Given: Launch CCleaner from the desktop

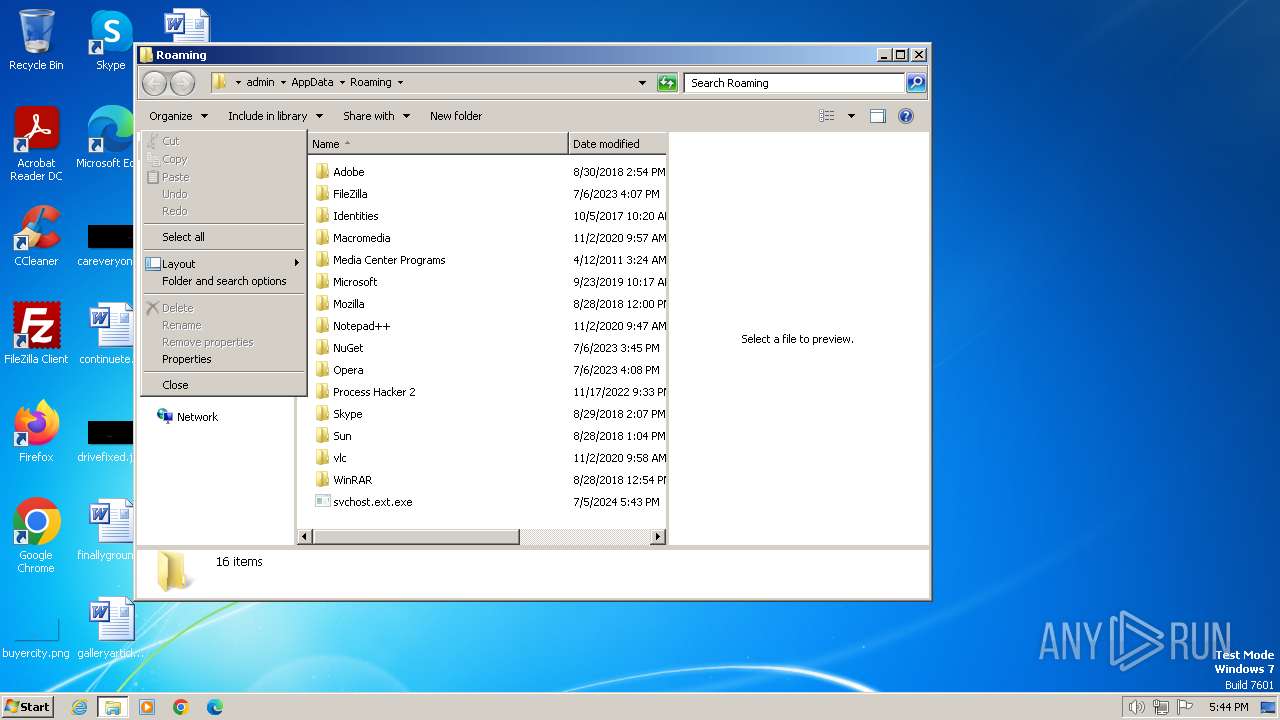Looking at the screenshot, I should click(x=36, y=236).
